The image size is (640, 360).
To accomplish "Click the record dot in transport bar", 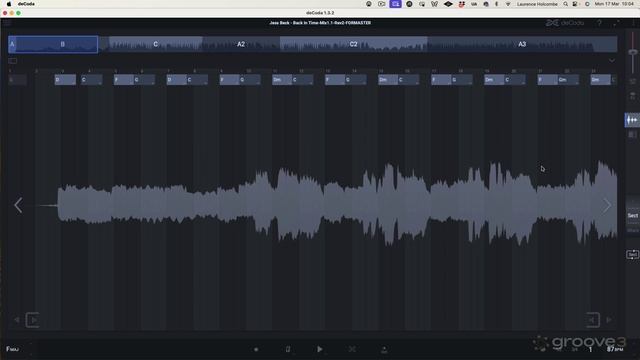I will (256, 349).
